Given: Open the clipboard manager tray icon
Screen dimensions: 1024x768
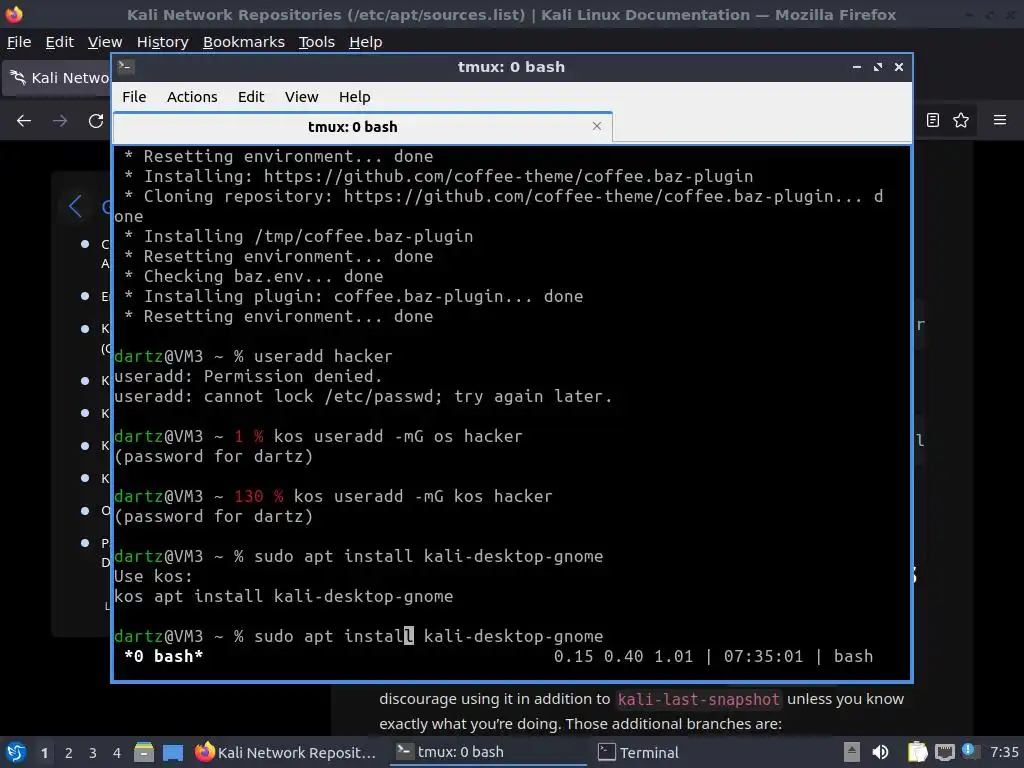Looking at the screenshot, I should (918, 752).
